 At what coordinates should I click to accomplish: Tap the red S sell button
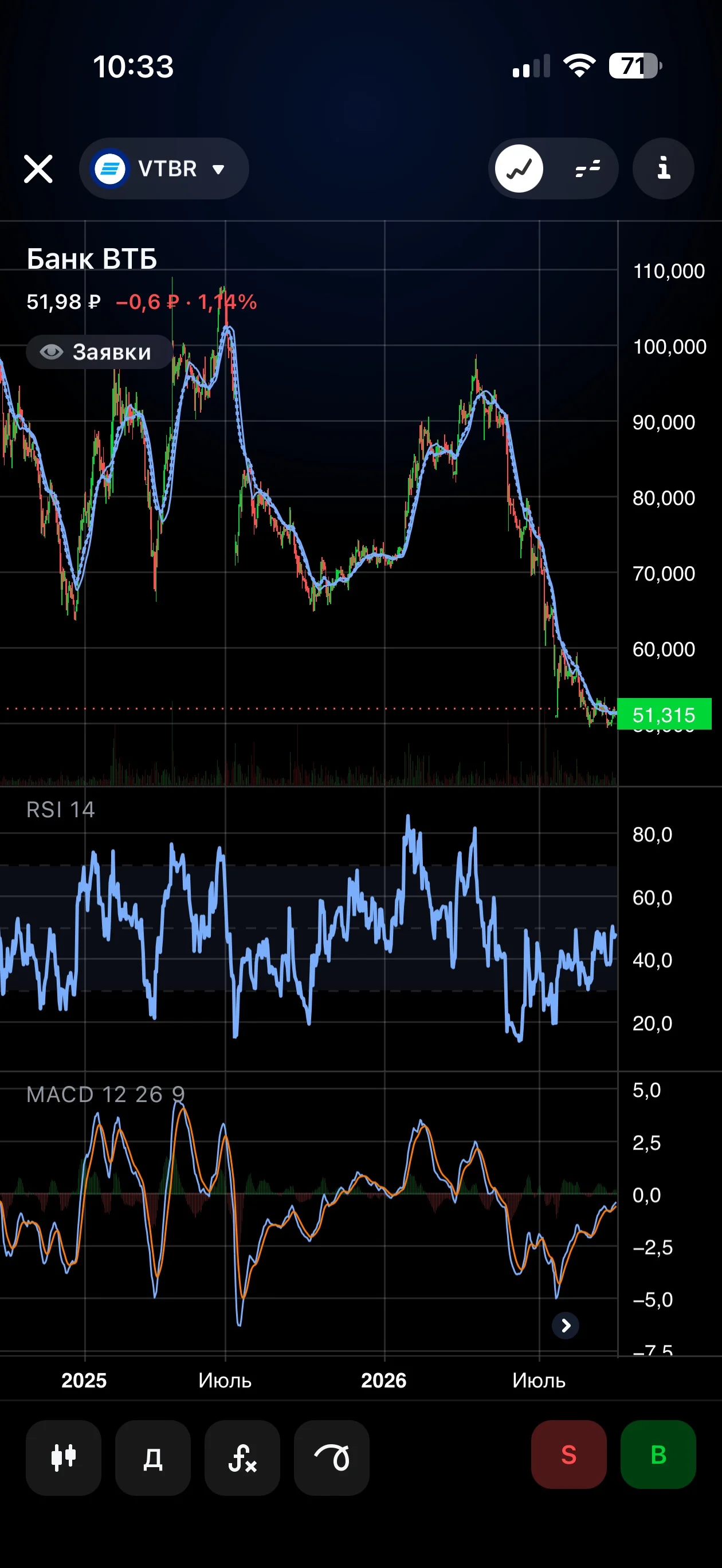[x=568, y=1455]
